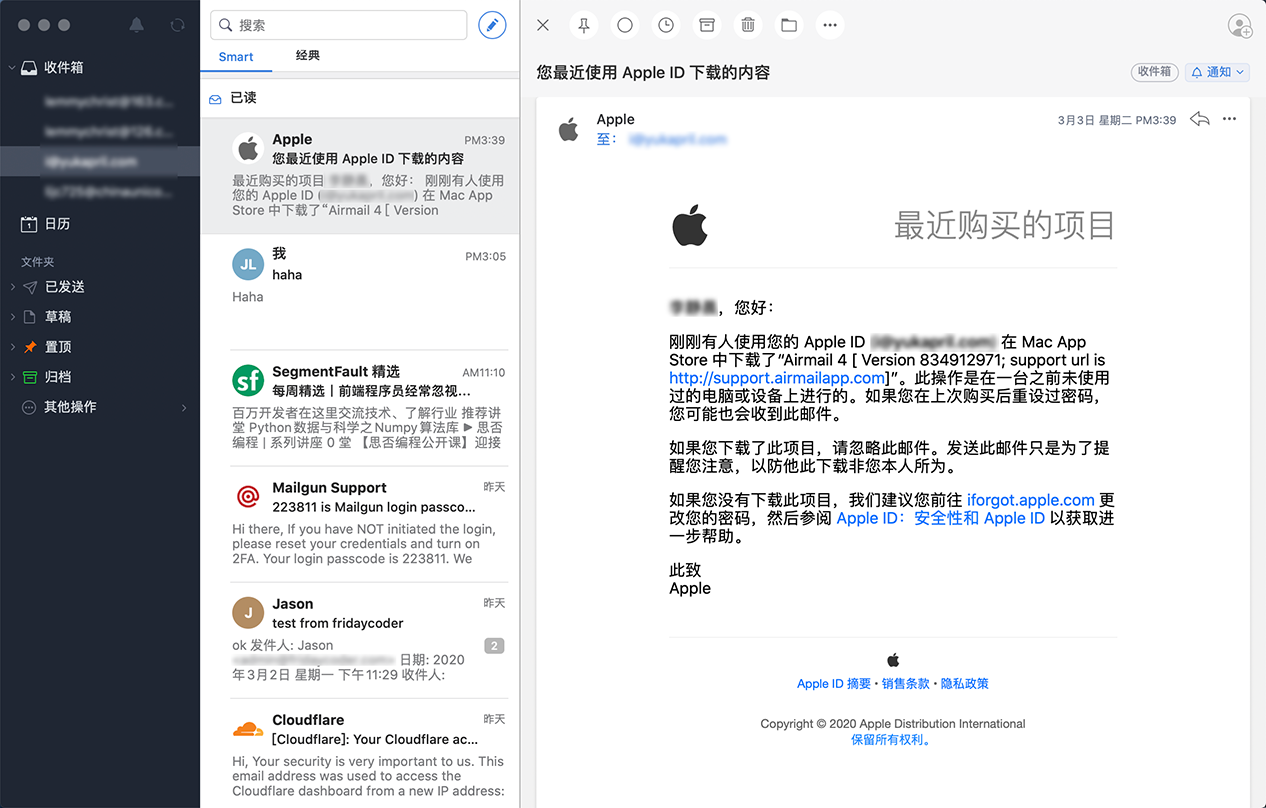The height and width of the screenshot is (808, 1266).
Task: Click the 搜索 search field
Action: point(340,25)
